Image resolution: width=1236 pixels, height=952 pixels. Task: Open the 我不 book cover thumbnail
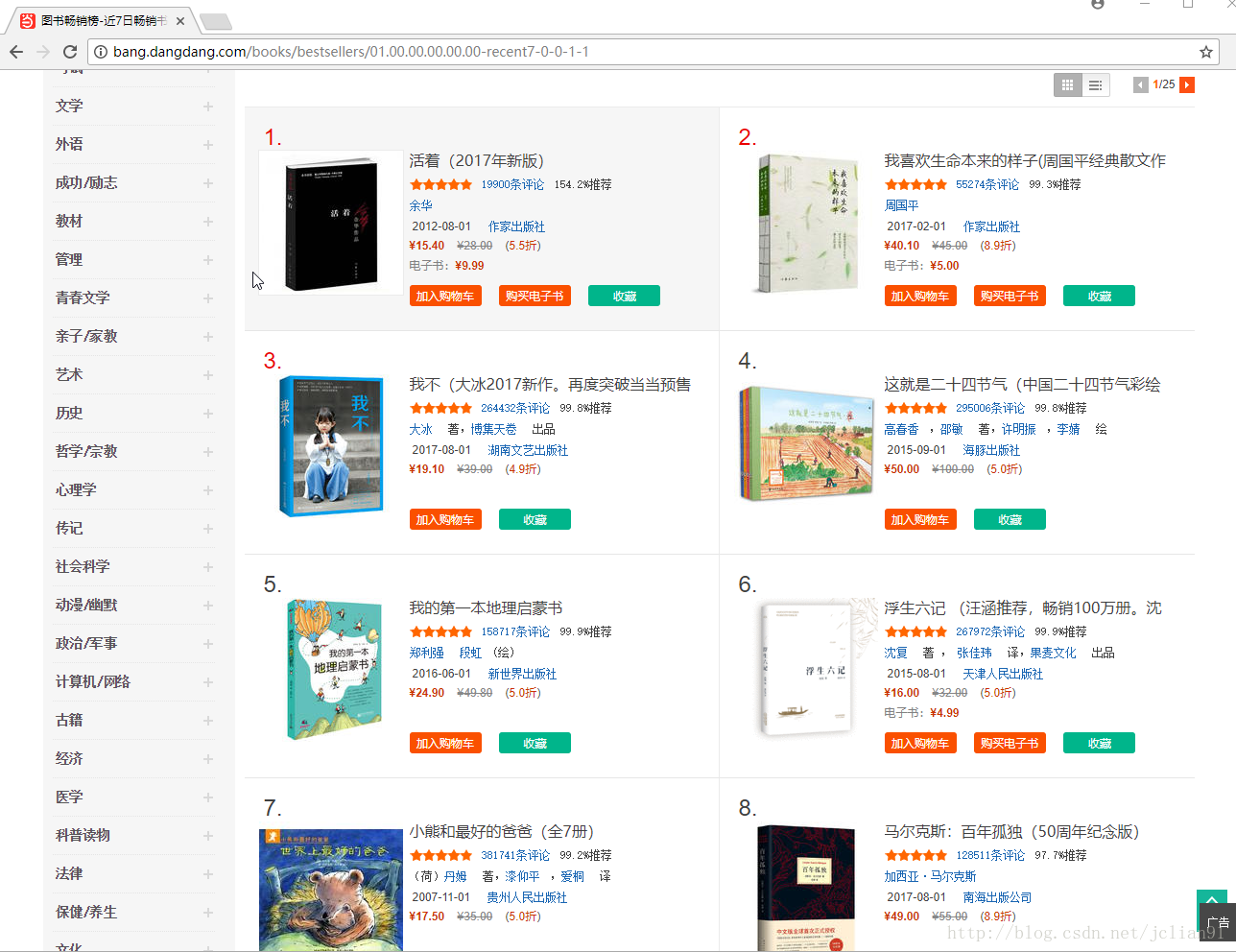(331, 446)
